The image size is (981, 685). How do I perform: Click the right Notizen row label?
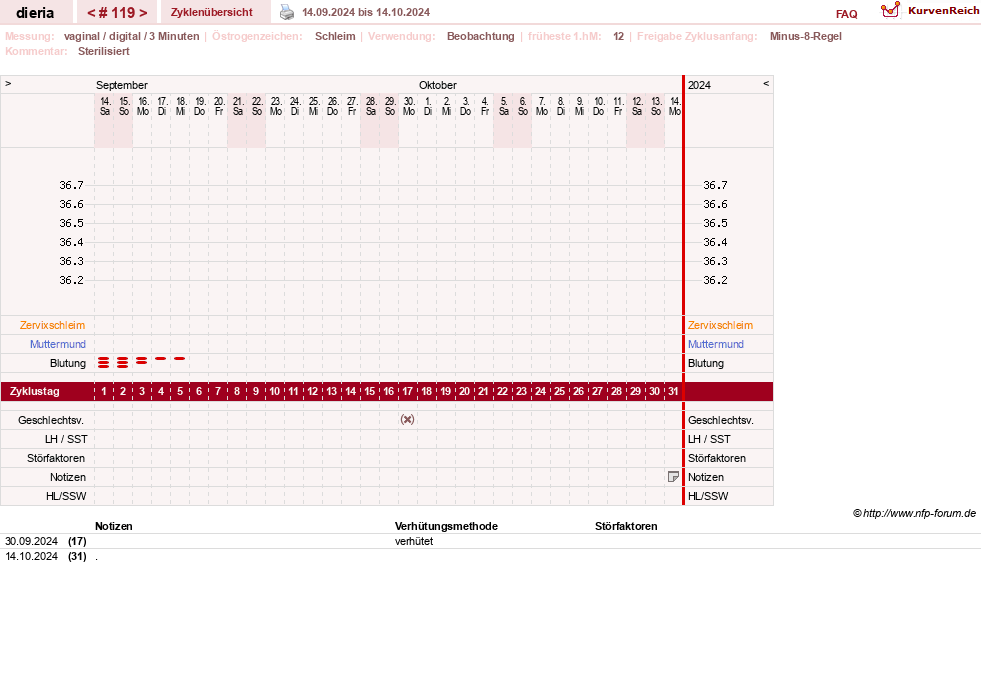click(706, 477)
